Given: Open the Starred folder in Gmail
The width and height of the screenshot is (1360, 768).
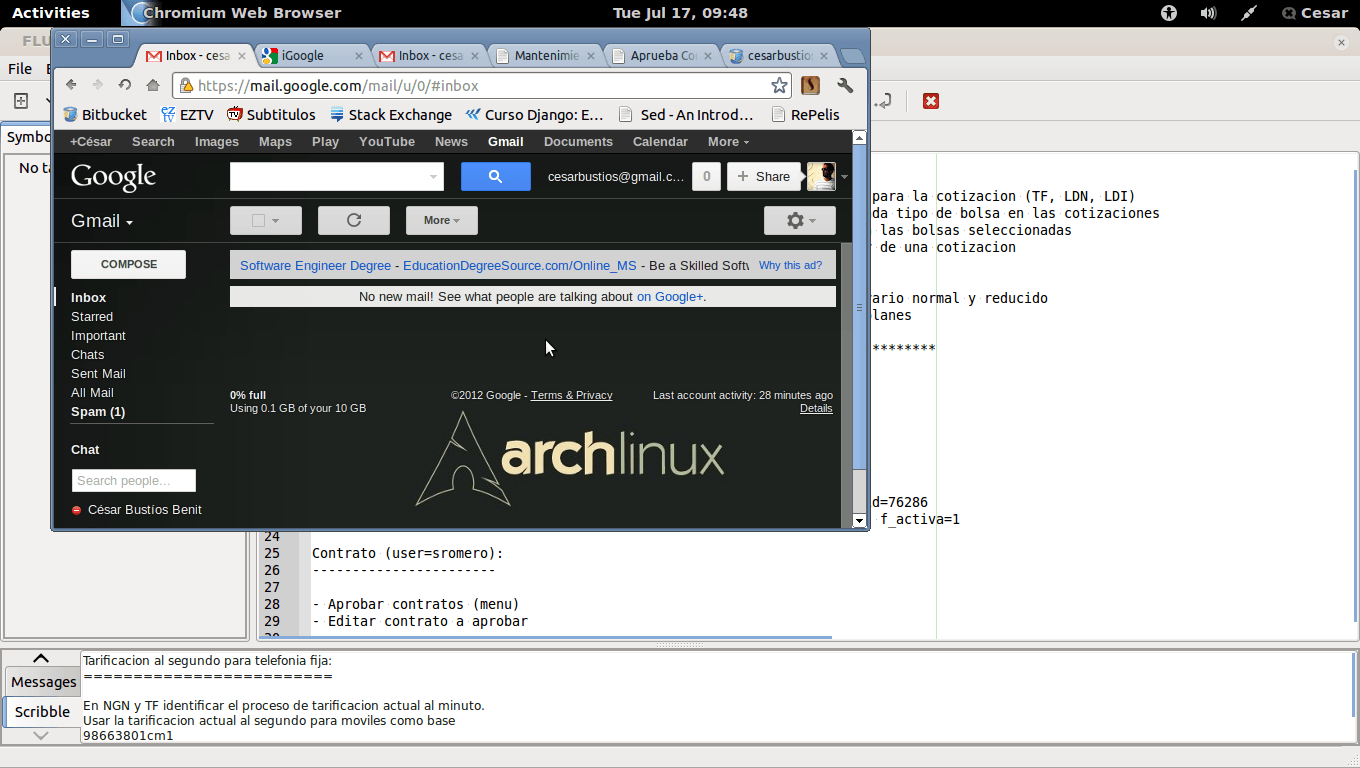Looking at the screenshot, I should coord(92,317).
